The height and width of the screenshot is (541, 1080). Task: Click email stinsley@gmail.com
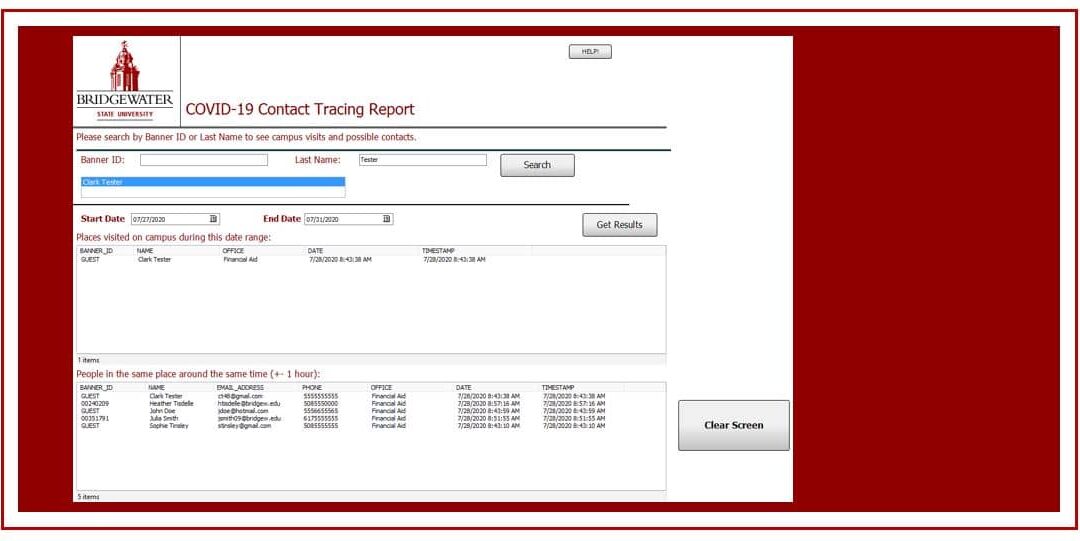pyautogui.click(x=245, y=426)
